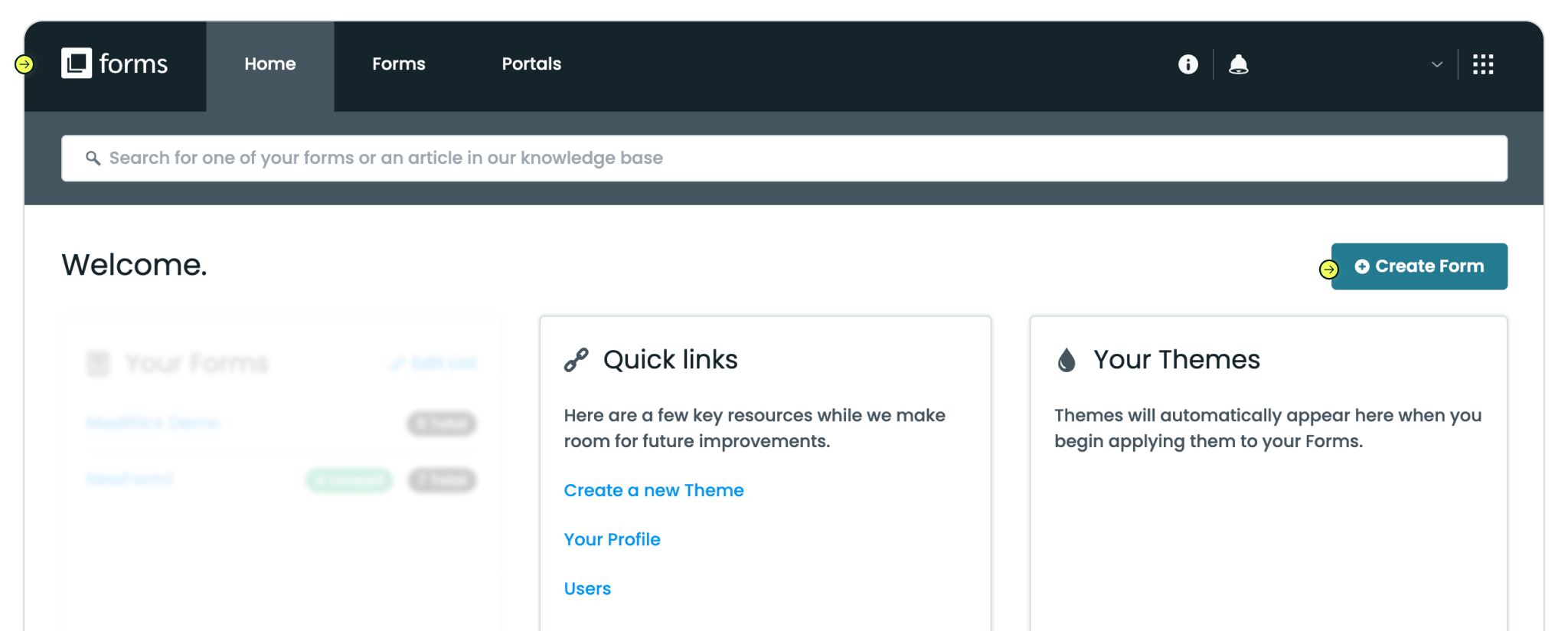Click the blurred Your Forms heading
The image size is (1568, 631).
pos(197,363)
